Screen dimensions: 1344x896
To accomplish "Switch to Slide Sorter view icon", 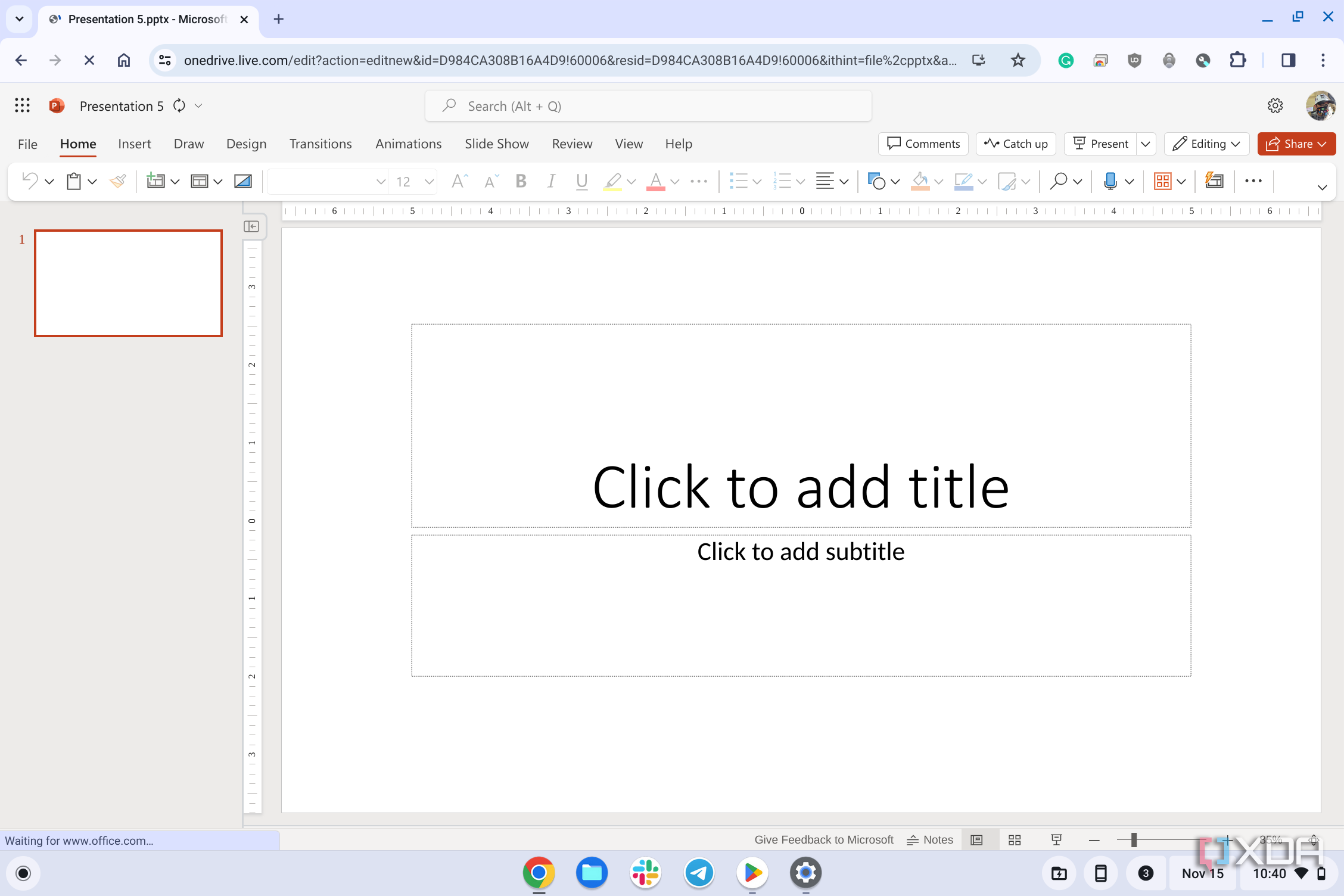I will pos(1015,840).
